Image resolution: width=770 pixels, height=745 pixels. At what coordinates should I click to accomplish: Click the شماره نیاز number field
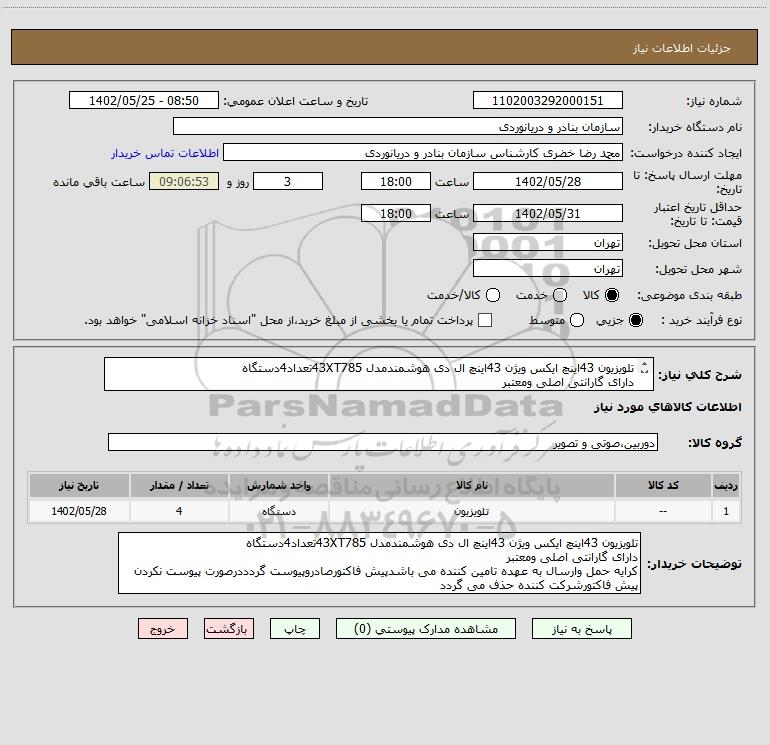click(x=547, y=101)
